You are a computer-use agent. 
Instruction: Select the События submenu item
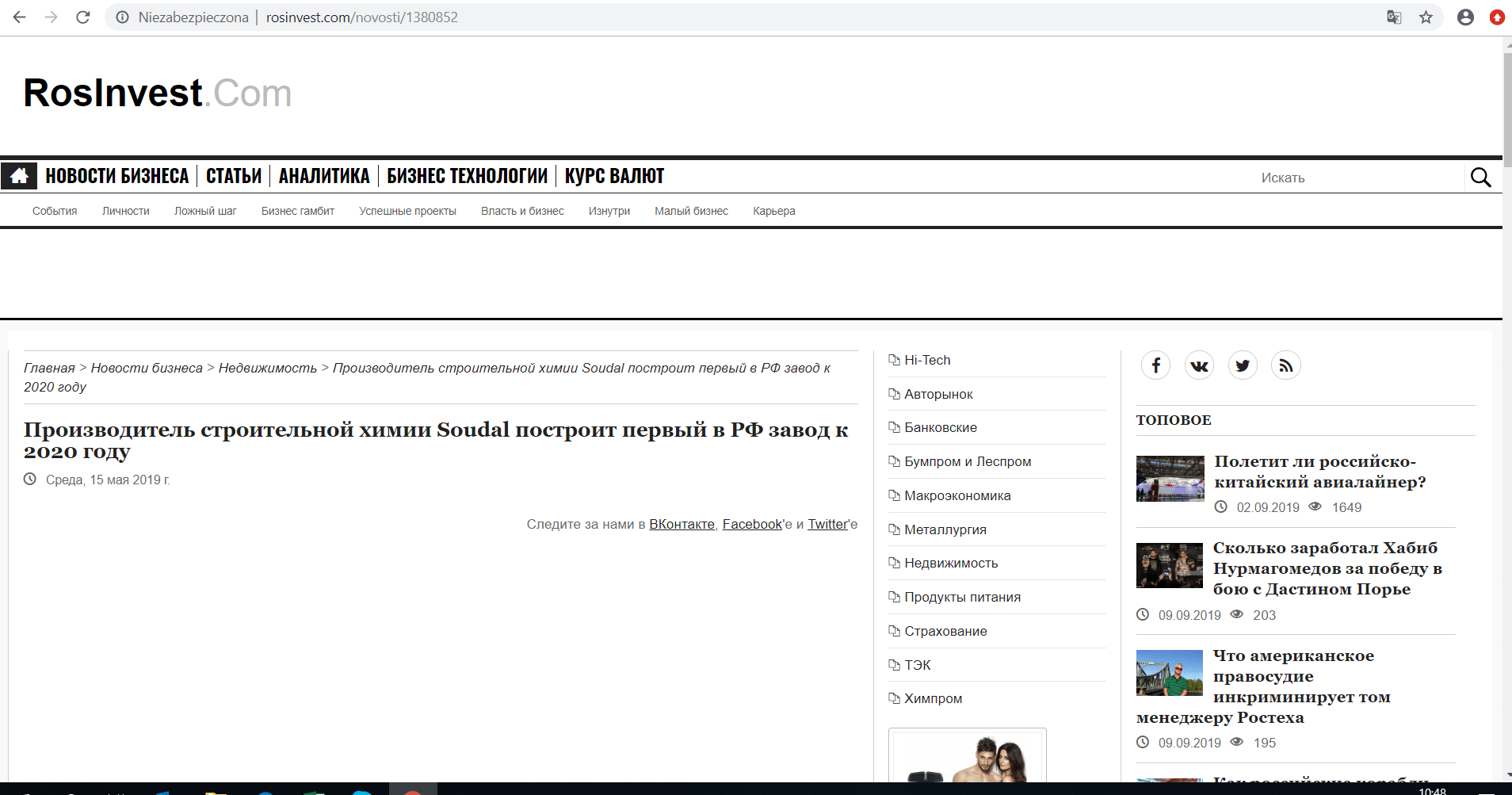point(55,211)
